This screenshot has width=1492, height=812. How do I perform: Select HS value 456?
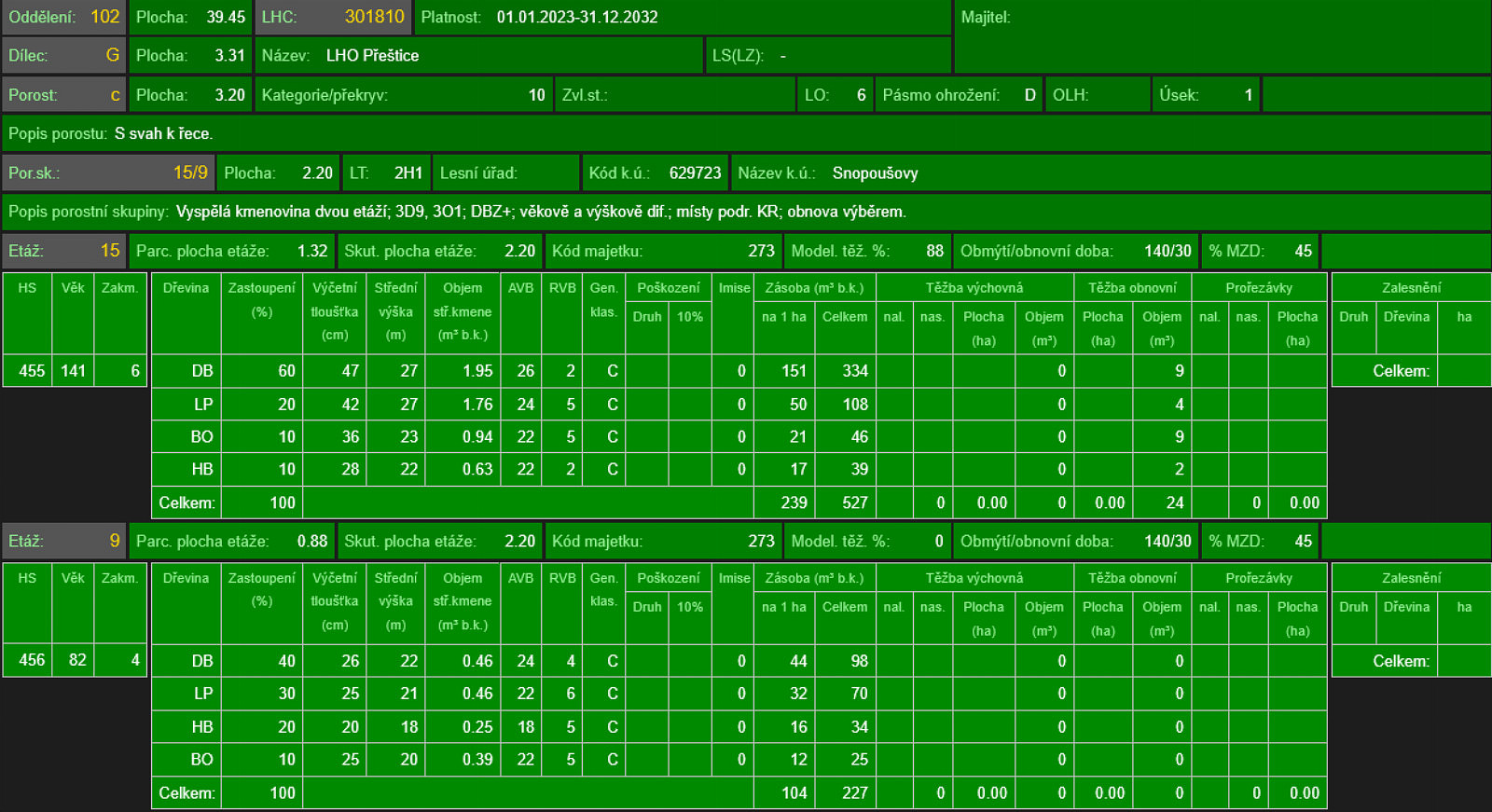32,661
